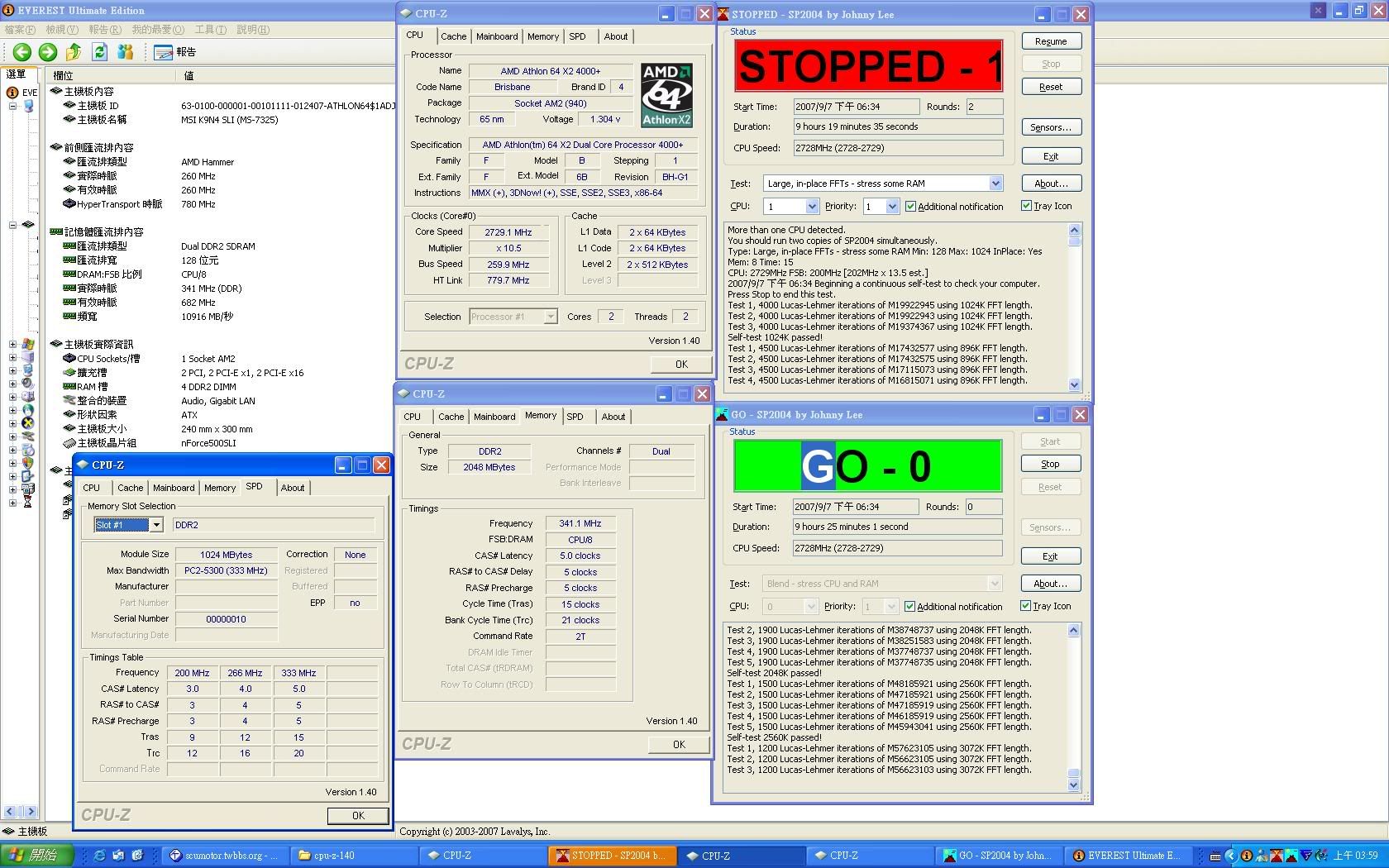The width and height of the screenshot is (1389, 868).
Task: Click Stop in GO SP2004 window
Action: click(x=1050, y=464)
